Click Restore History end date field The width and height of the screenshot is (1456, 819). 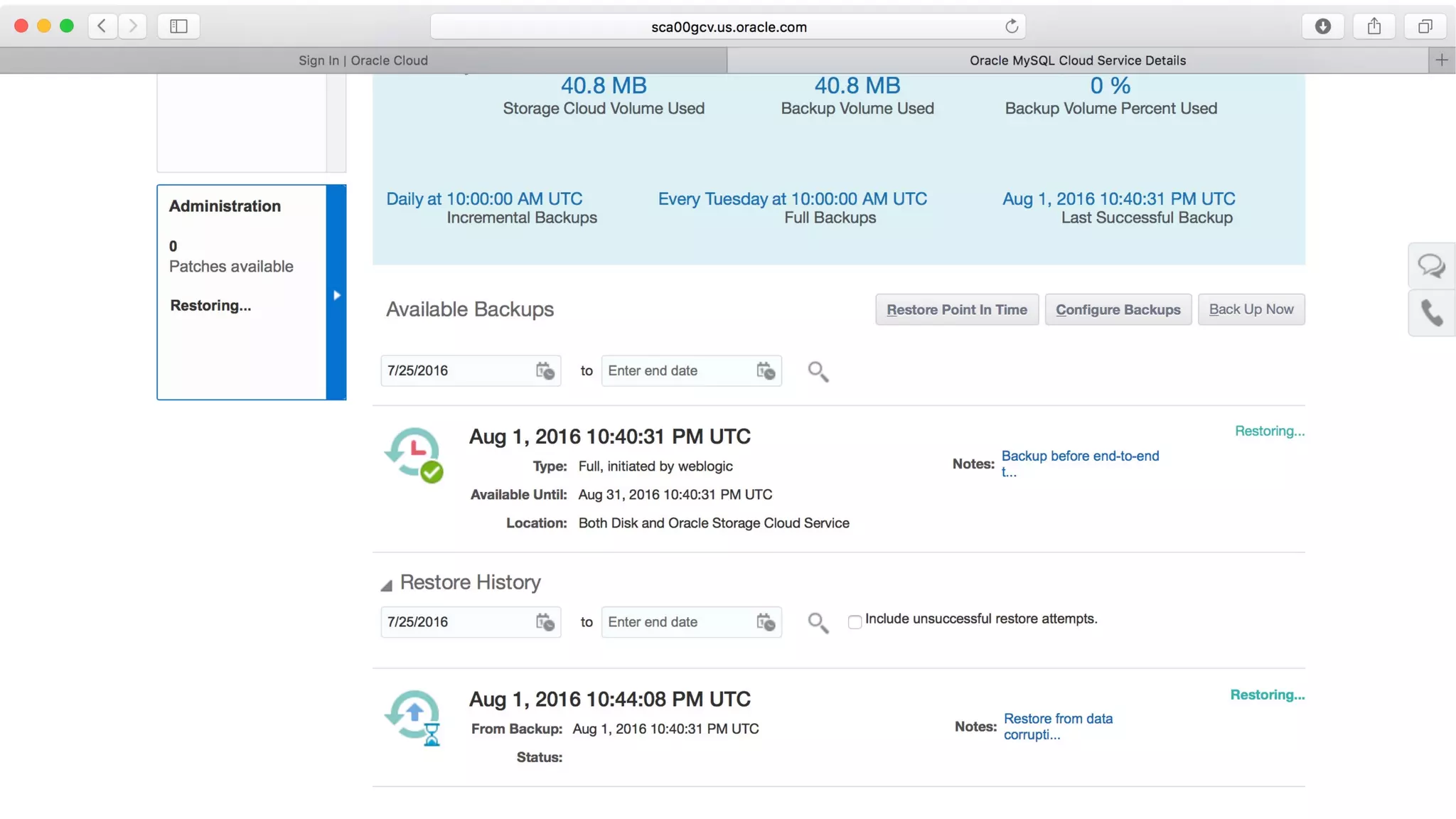pos(675,622)
